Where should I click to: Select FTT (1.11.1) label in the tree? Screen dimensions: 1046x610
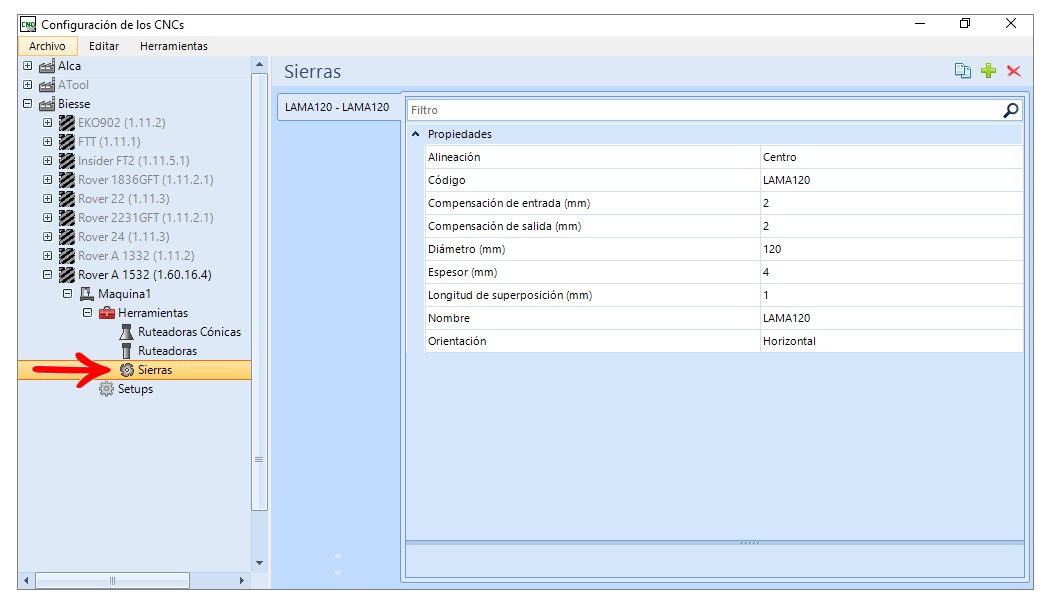109,141
